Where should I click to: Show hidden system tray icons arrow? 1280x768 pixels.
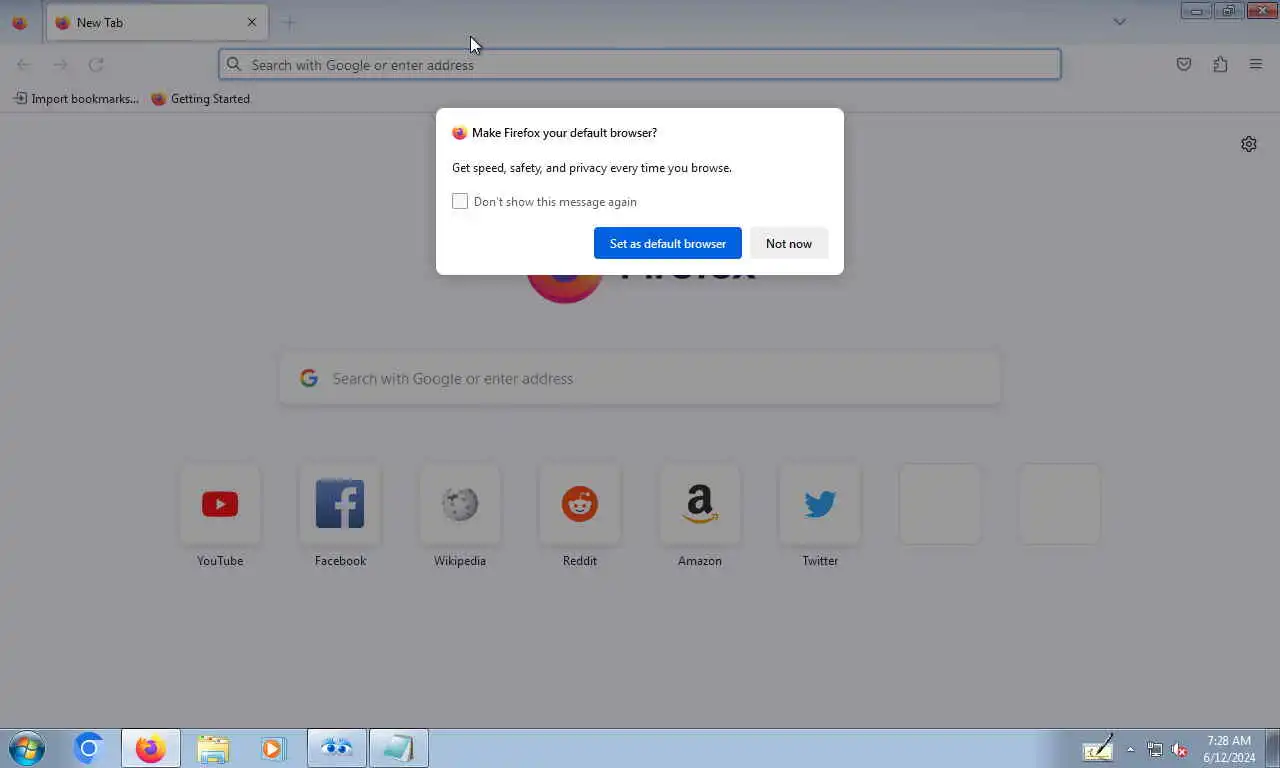coord(1130,749)
